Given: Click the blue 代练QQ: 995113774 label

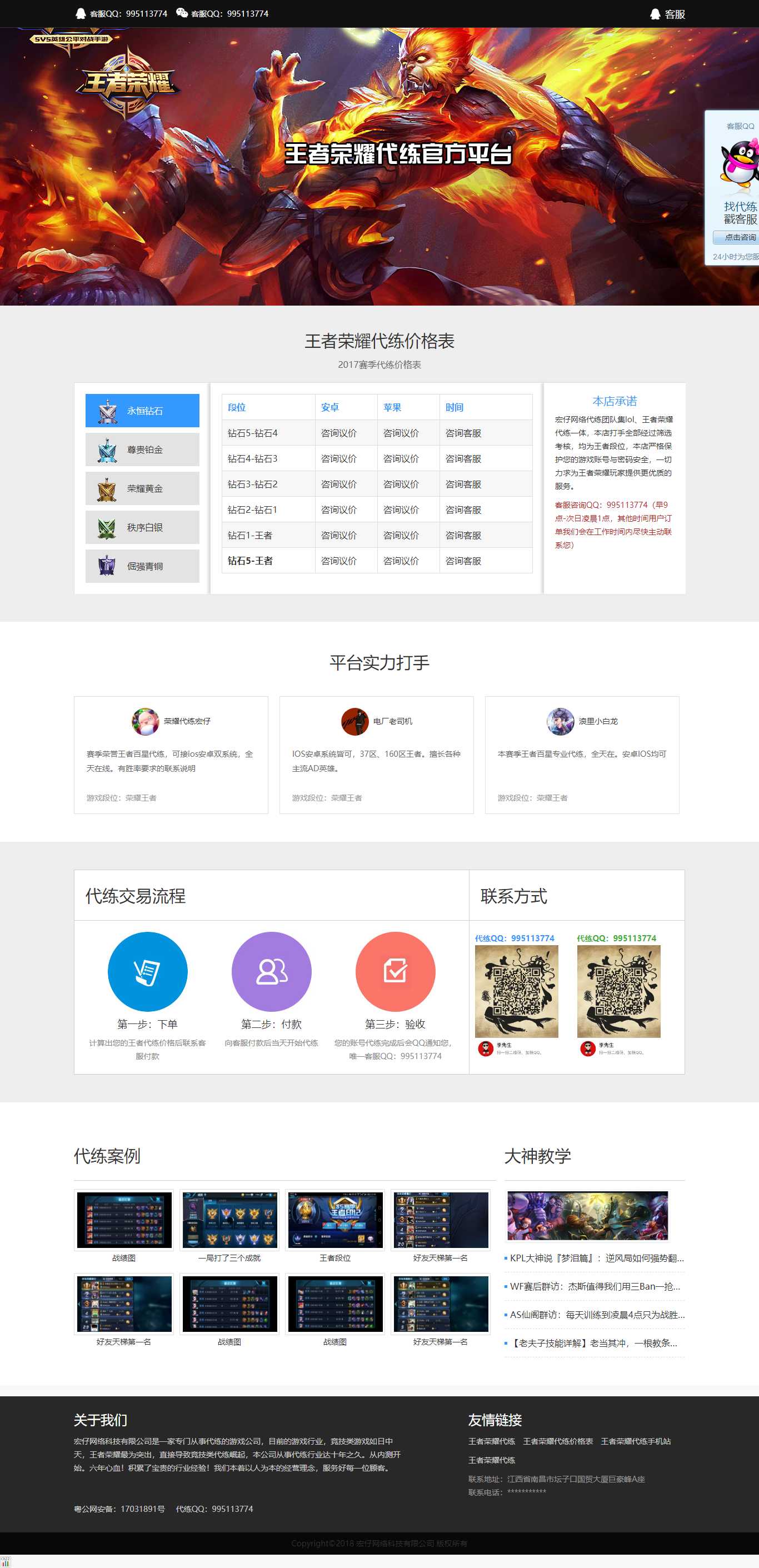Looking at the screenshot, I should pos(515,938).
